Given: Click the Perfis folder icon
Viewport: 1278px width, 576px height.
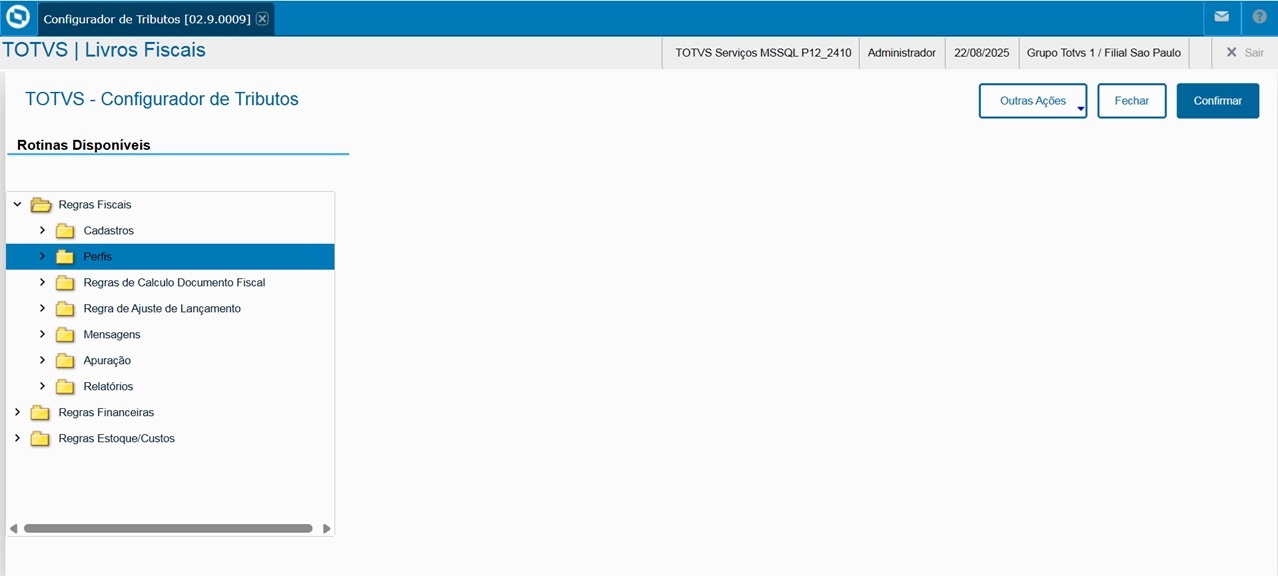Looking at the screenshot, I should [x=65, y=257].
